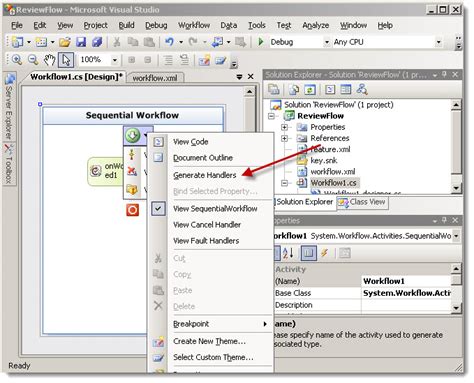Click the Save All icon

click(97, 42)
